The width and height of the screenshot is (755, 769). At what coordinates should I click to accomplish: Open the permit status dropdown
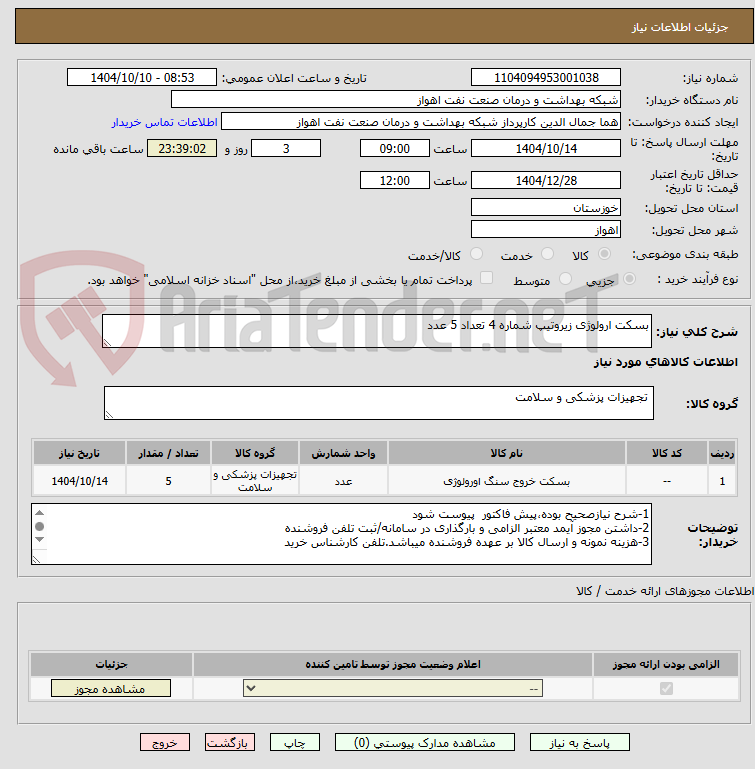[393, 689]
